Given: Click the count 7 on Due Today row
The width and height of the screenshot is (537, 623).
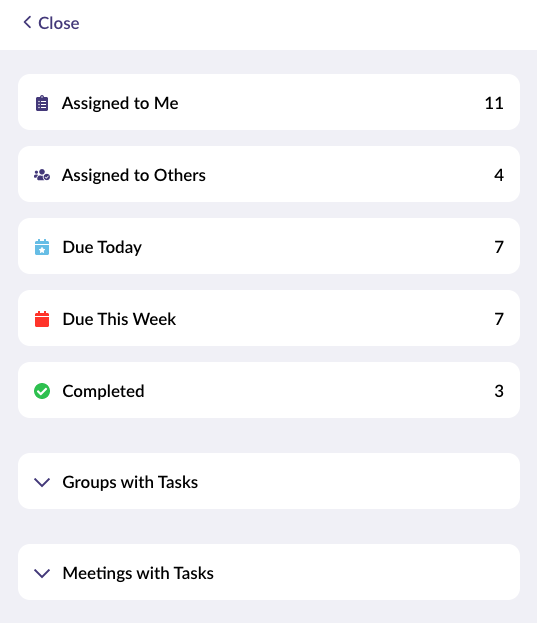Looking at the screenshot, I should point(499,247).
